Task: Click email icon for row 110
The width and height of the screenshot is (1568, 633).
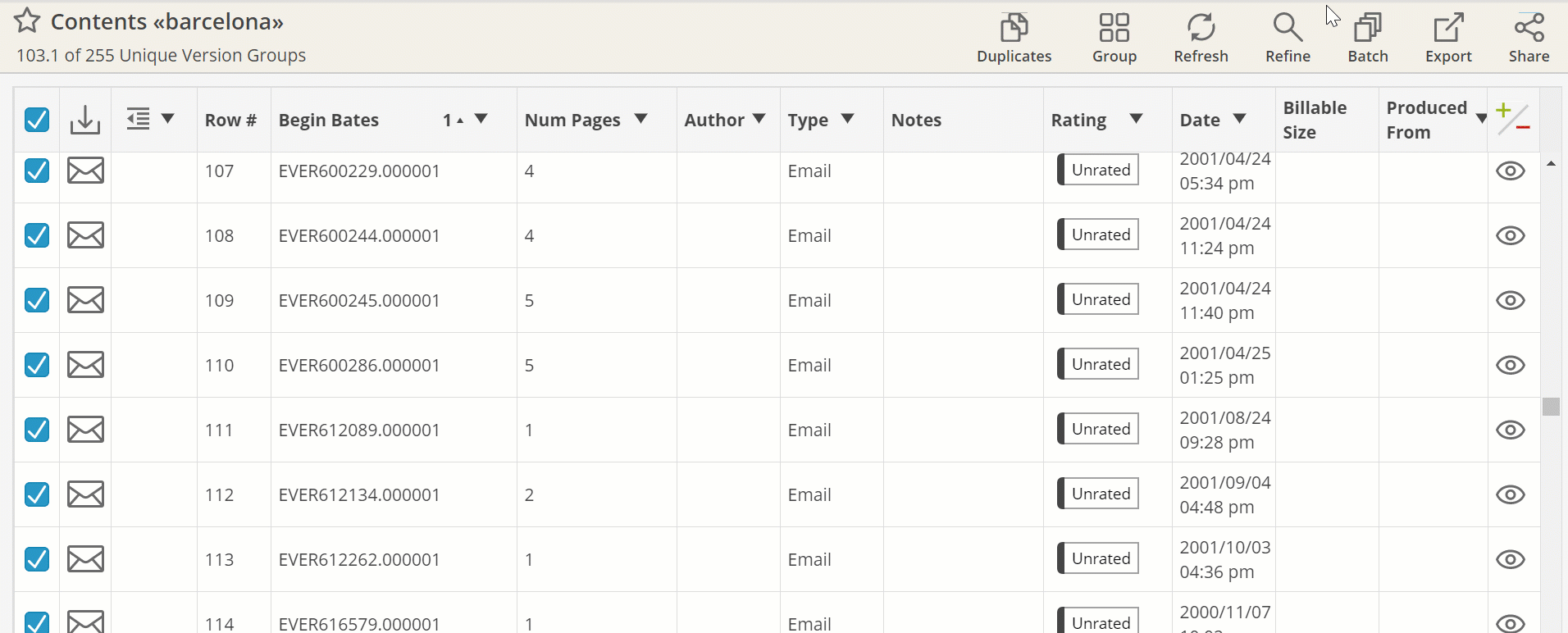Action: 85,365
